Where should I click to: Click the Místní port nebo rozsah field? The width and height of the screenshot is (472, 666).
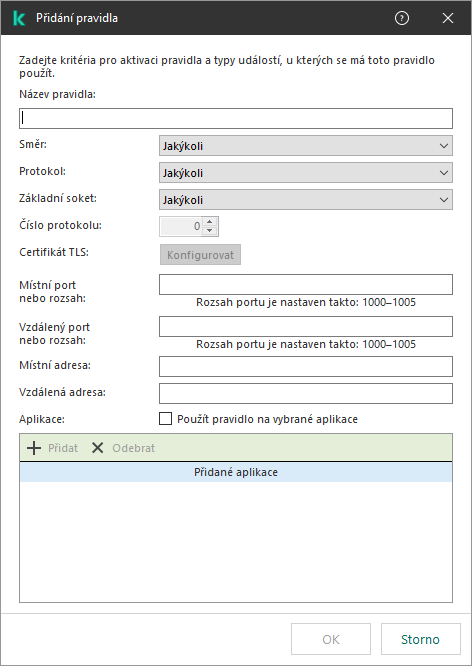click(306, 285)
